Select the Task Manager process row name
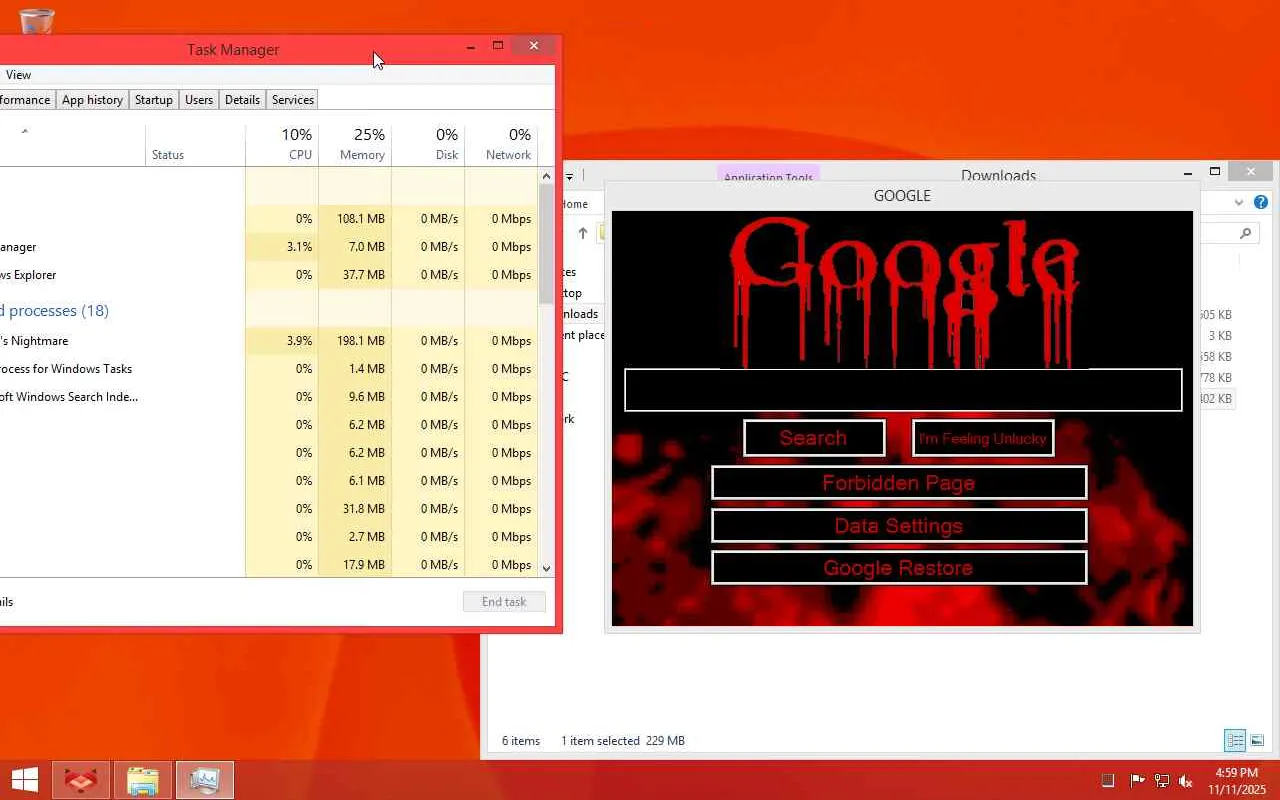Viewport: 1280px width, 800px height. (18, 247)
